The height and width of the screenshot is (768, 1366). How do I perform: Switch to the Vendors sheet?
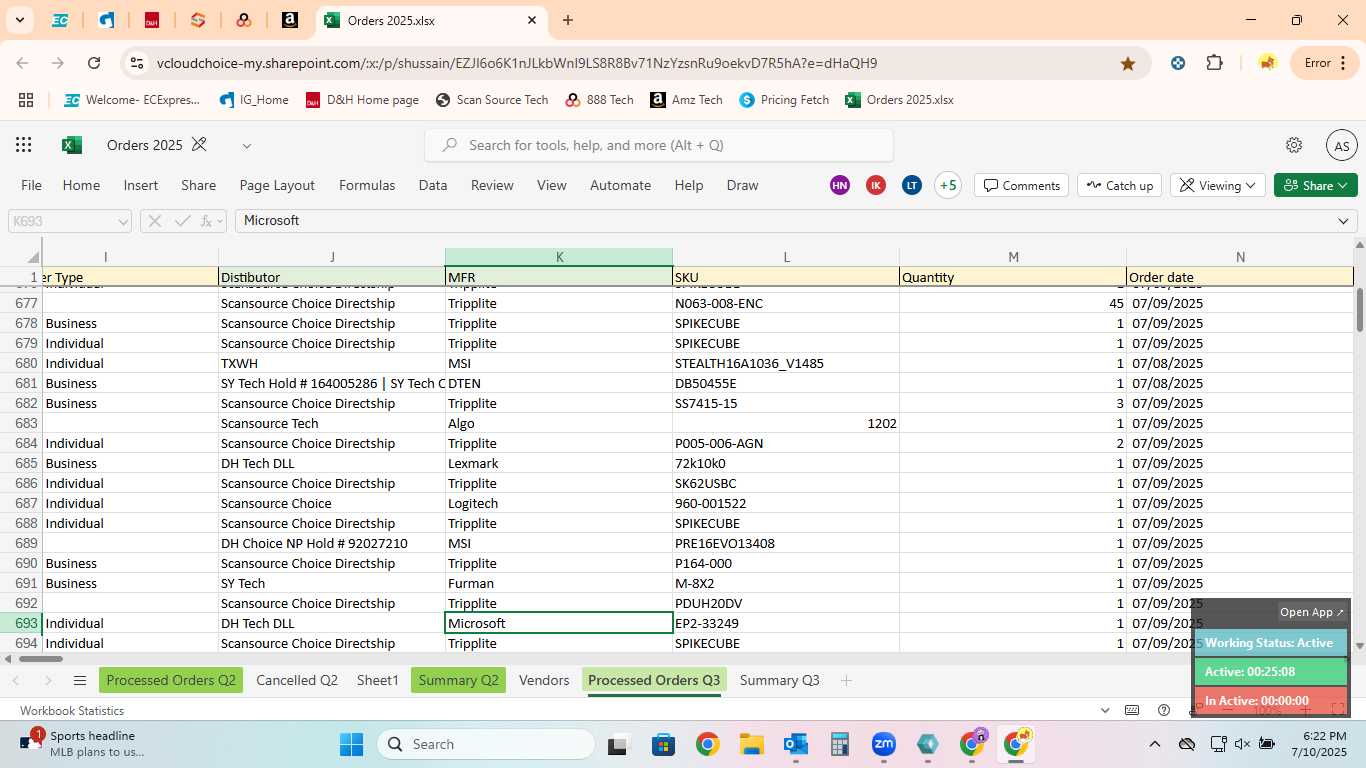[x=544, y=680]
